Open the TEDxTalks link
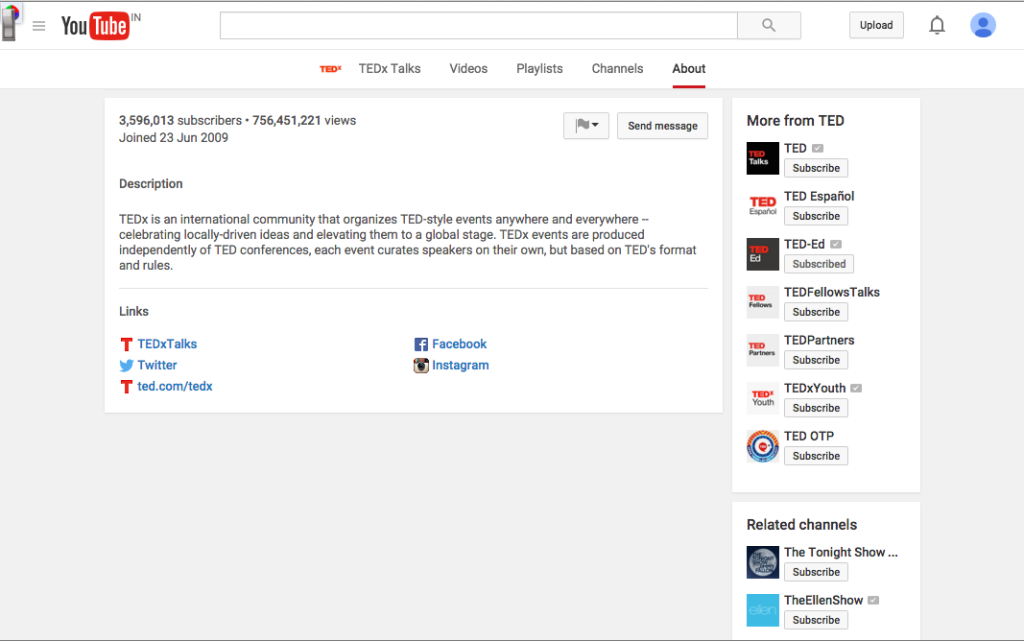Image resolution: width=1024 pixels, height=641 pixels. tap(167, 344)
